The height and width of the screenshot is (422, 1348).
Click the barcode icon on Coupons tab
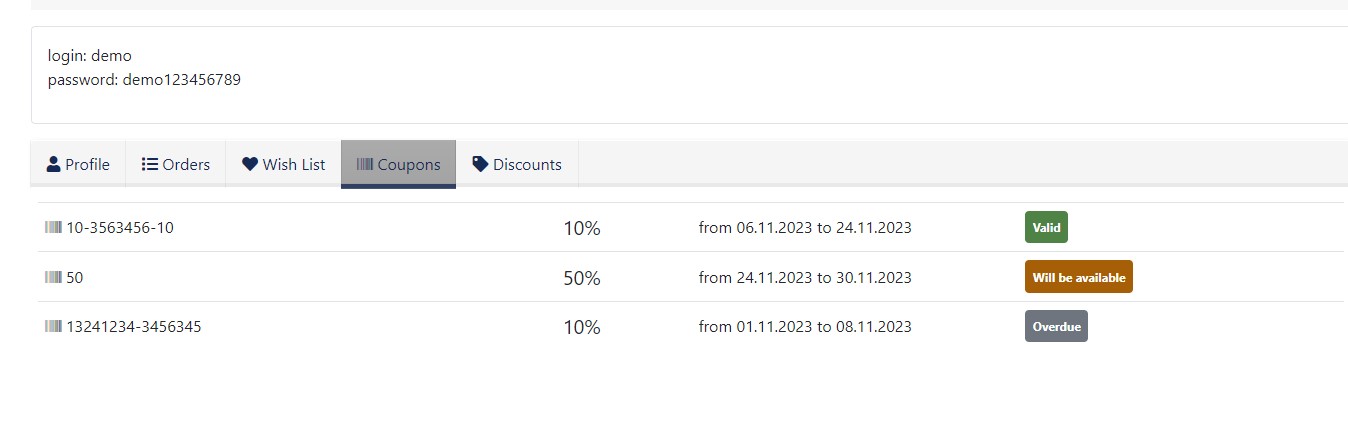365,164
